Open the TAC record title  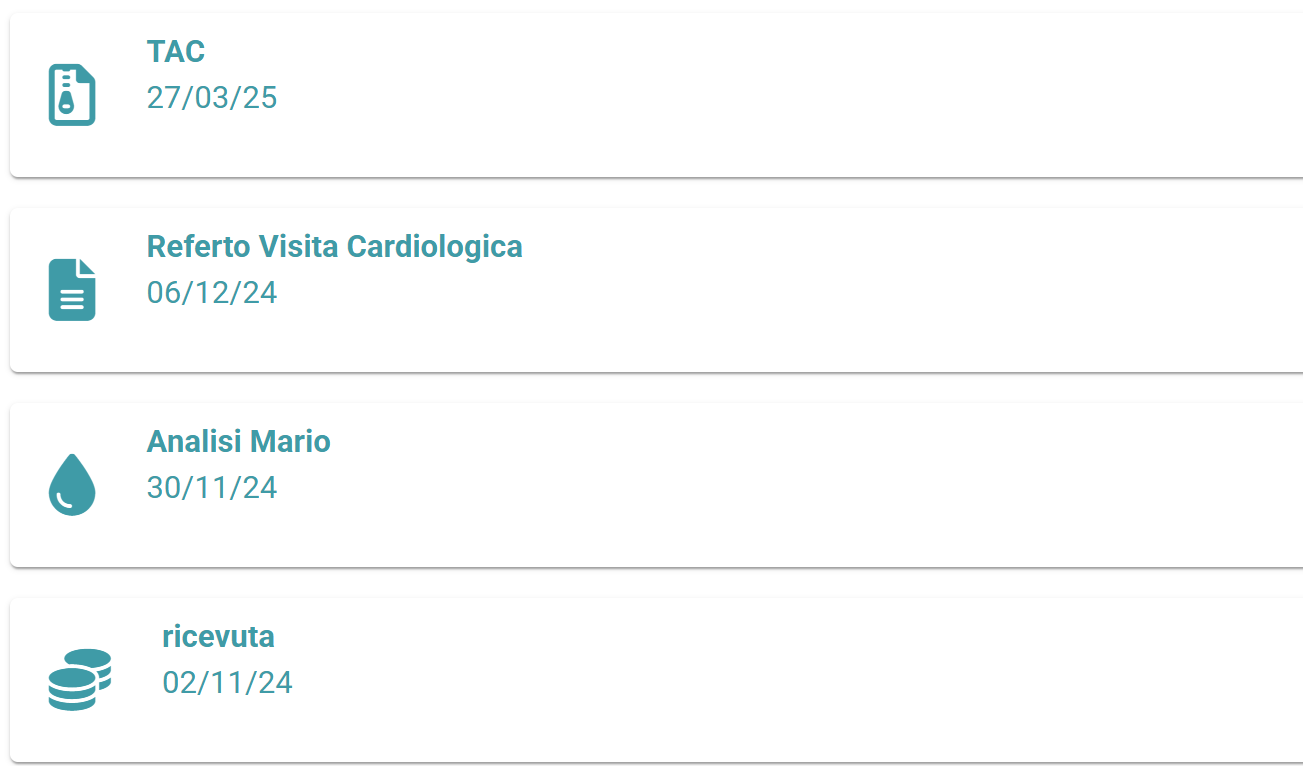(176, 51)
